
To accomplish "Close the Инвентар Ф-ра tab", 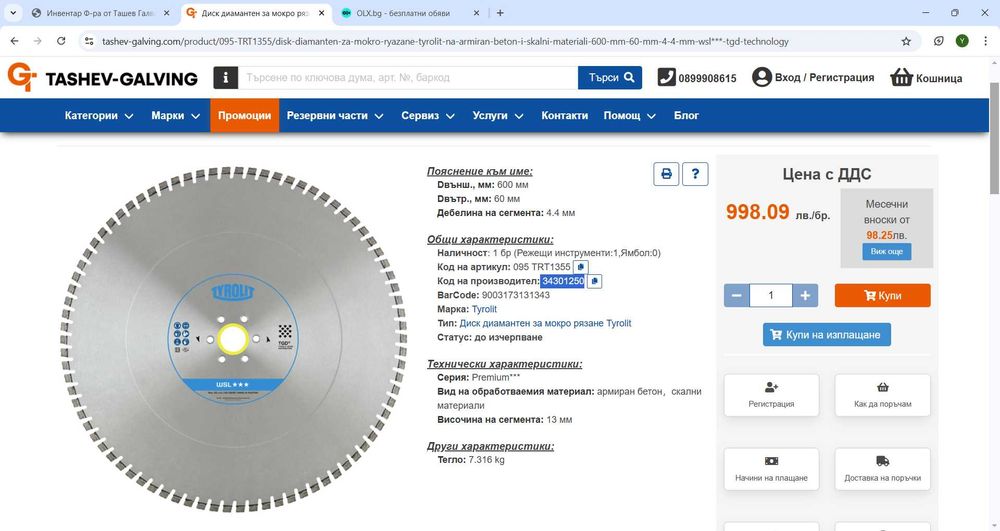I will [166, 13].
